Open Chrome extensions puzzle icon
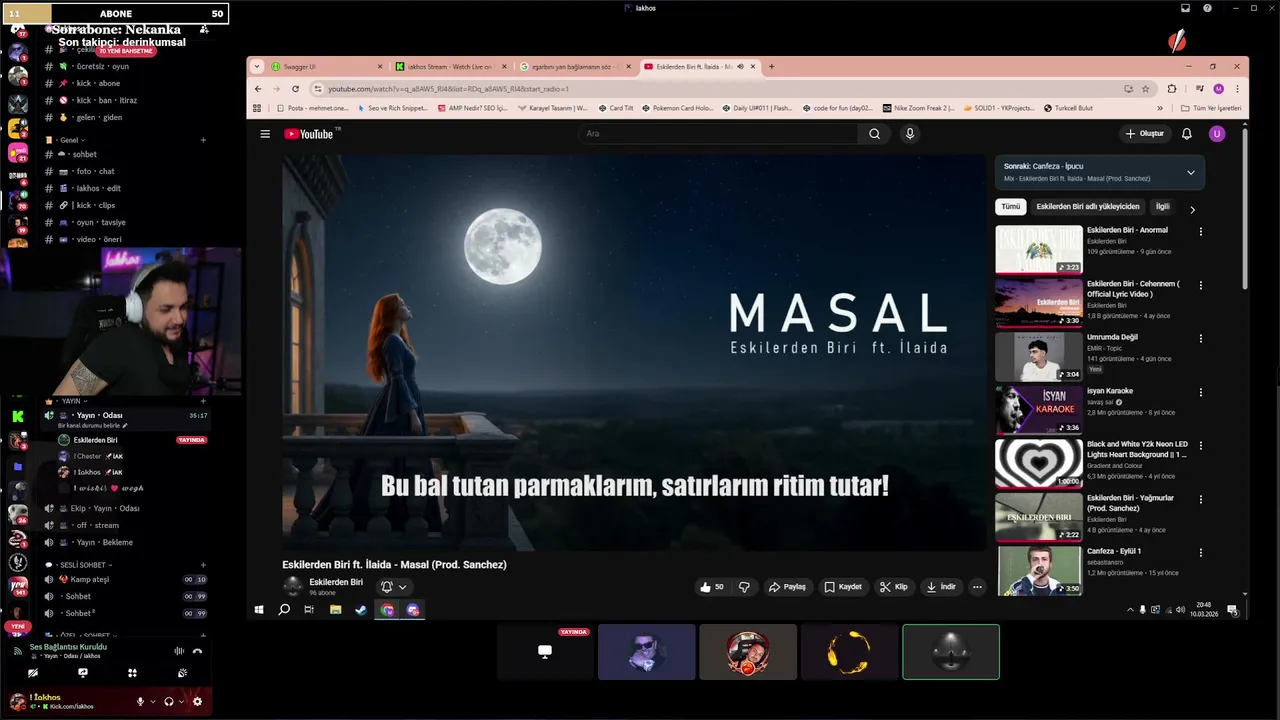Viewport: 1280px width, 720px height. (1172, 89)
